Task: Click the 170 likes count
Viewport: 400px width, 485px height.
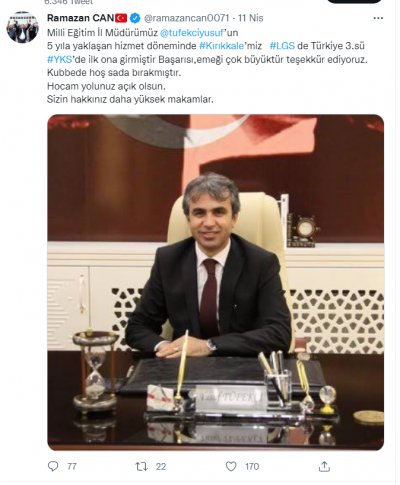Action: [x=252, y=466]
